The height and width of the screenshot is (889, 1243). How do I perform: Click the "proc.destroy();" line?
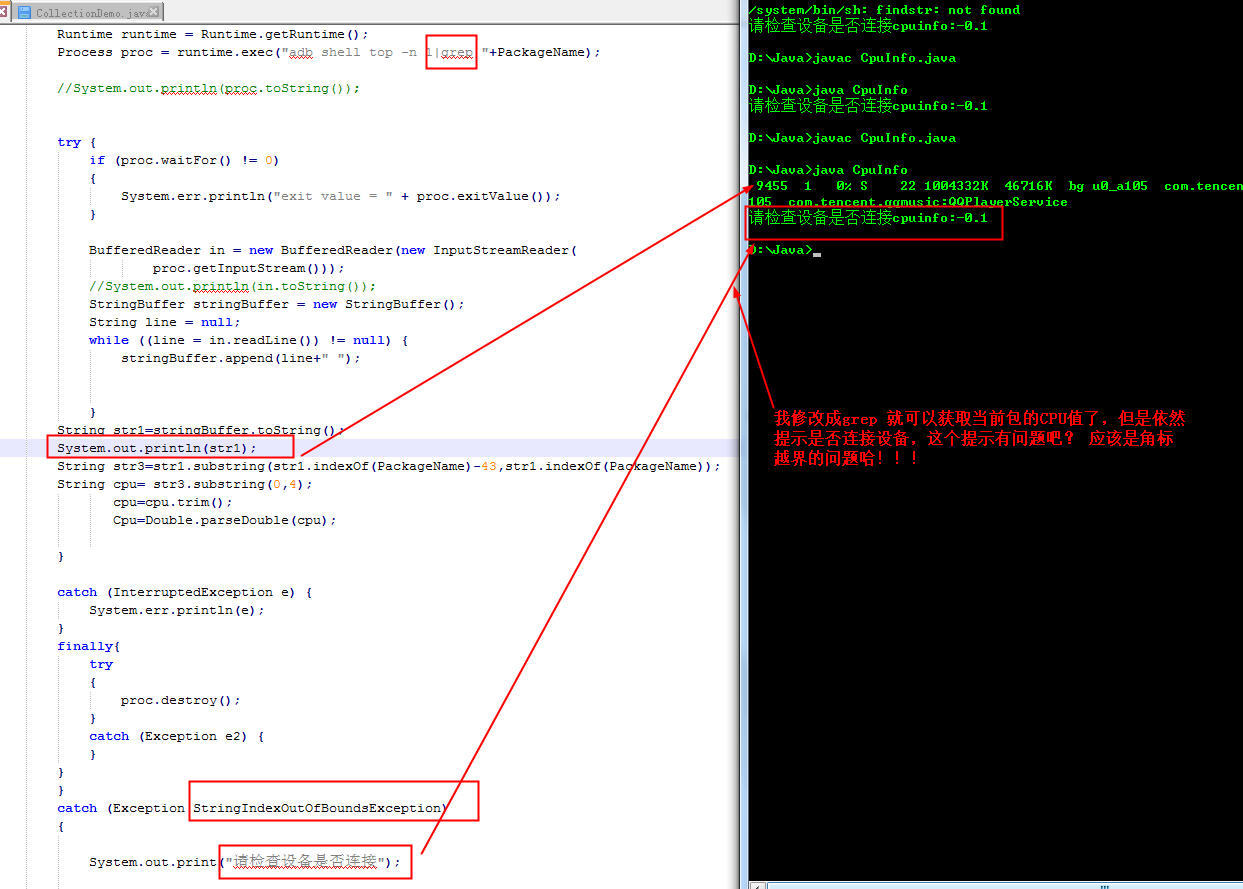tap(181, 700)
